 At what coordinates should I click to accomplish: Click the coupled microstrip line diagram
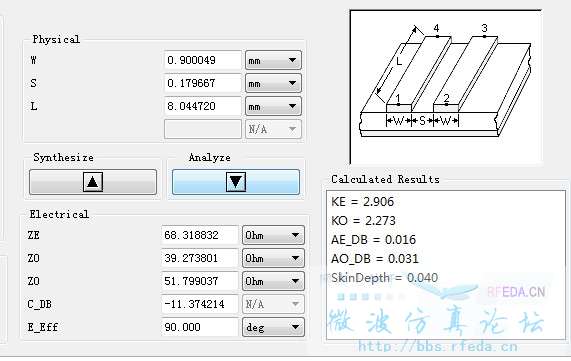coord(445,87)
